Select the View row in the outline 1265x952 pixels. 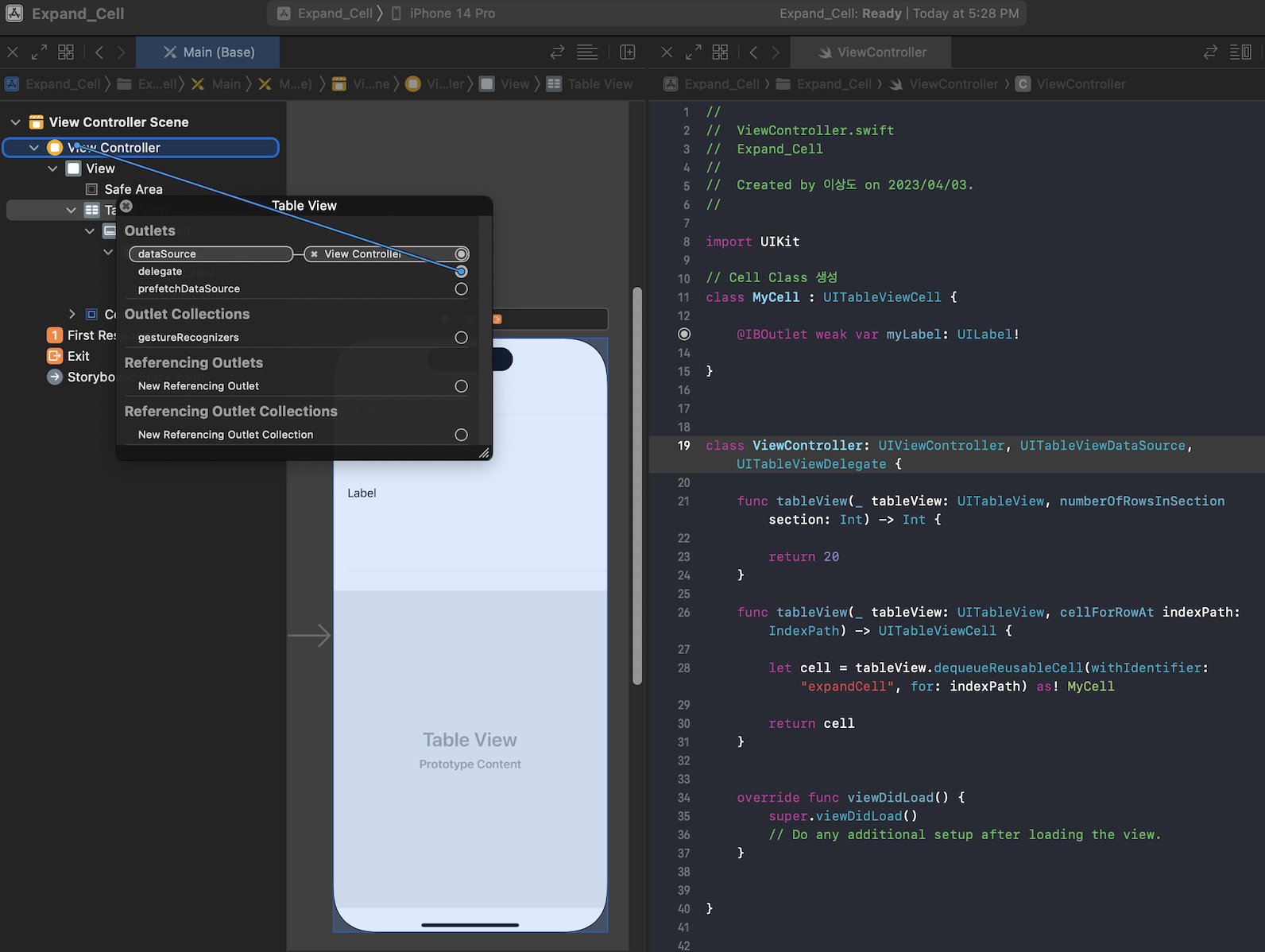[x=91, y=168]
